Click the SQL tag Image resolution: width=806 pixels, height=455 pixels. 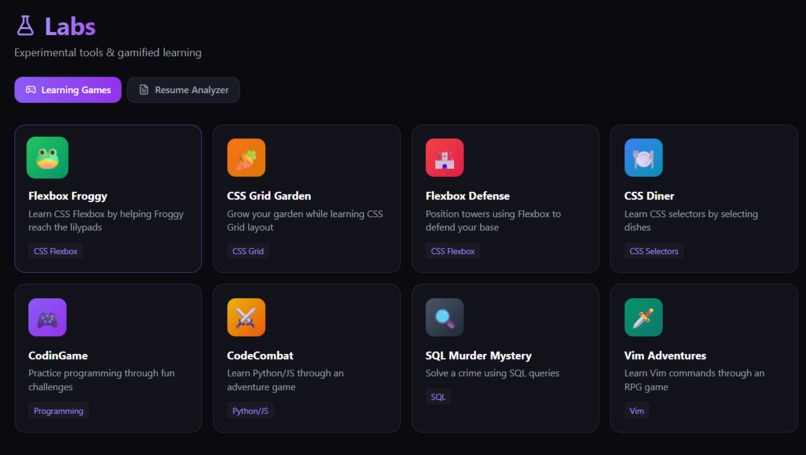point(438,397)
